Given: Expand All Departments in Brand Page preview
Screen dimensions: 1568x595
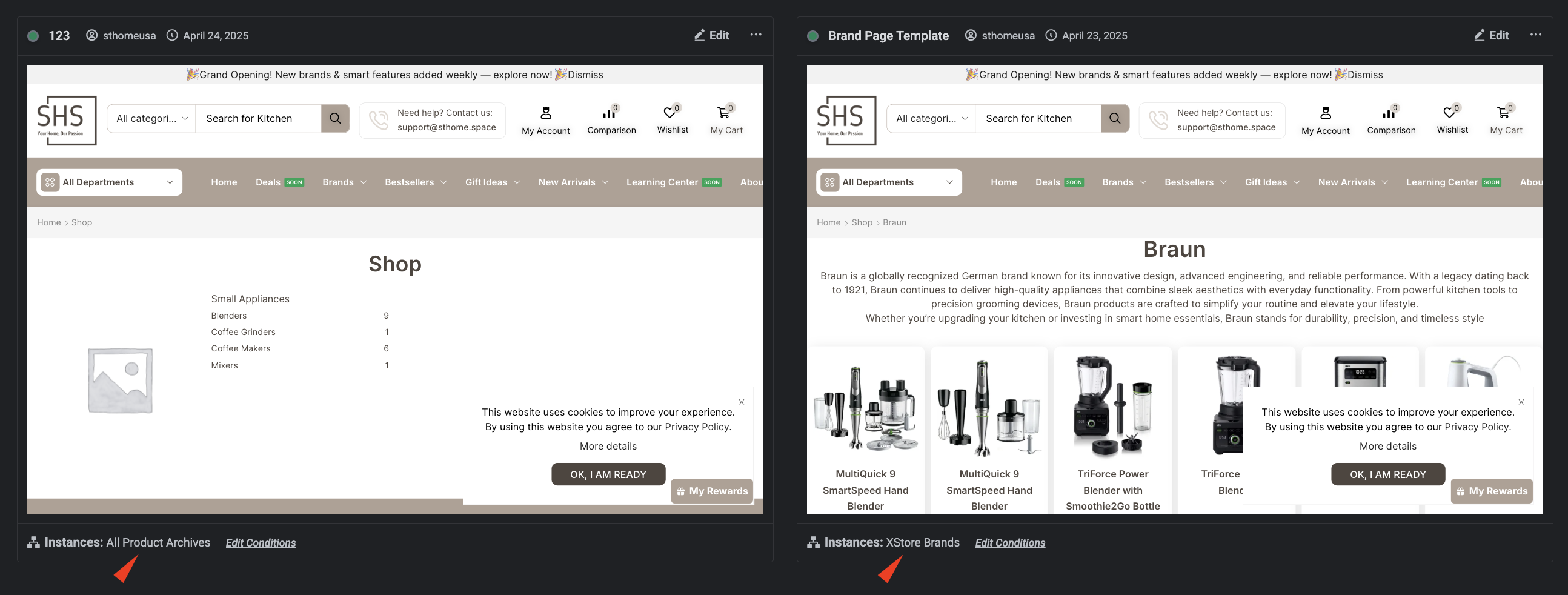Looking at the screenshot, I should point(889,182).
